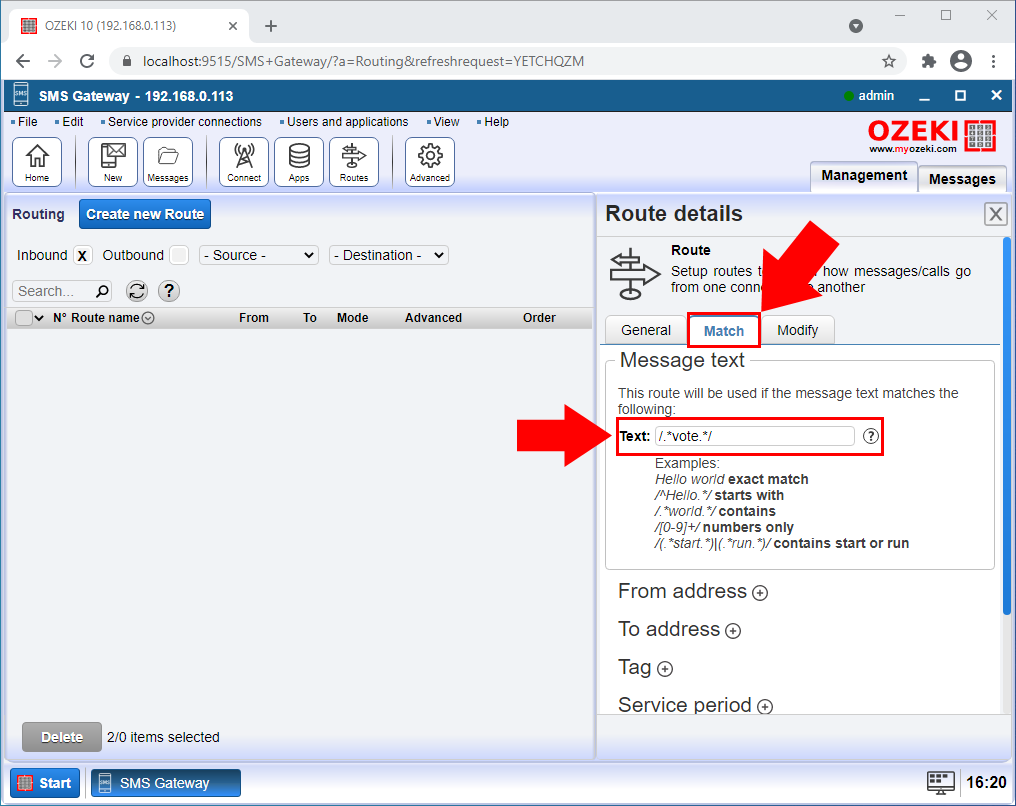Open the select-all dropdown arrow in table header

coord(39,318)
